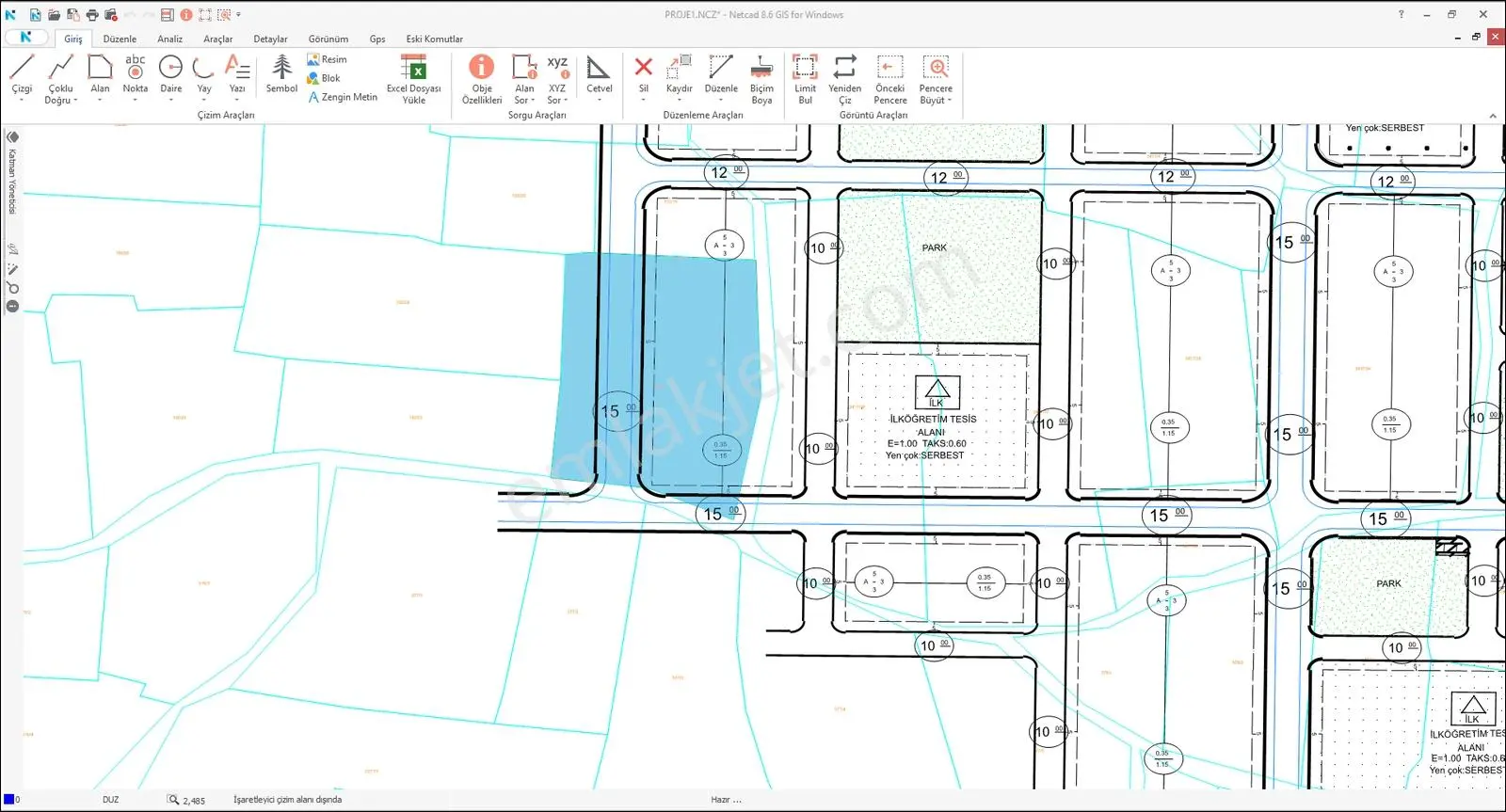Click the Sil delete tool
The width and height of the screenshot is (1506, 812).
644,75
